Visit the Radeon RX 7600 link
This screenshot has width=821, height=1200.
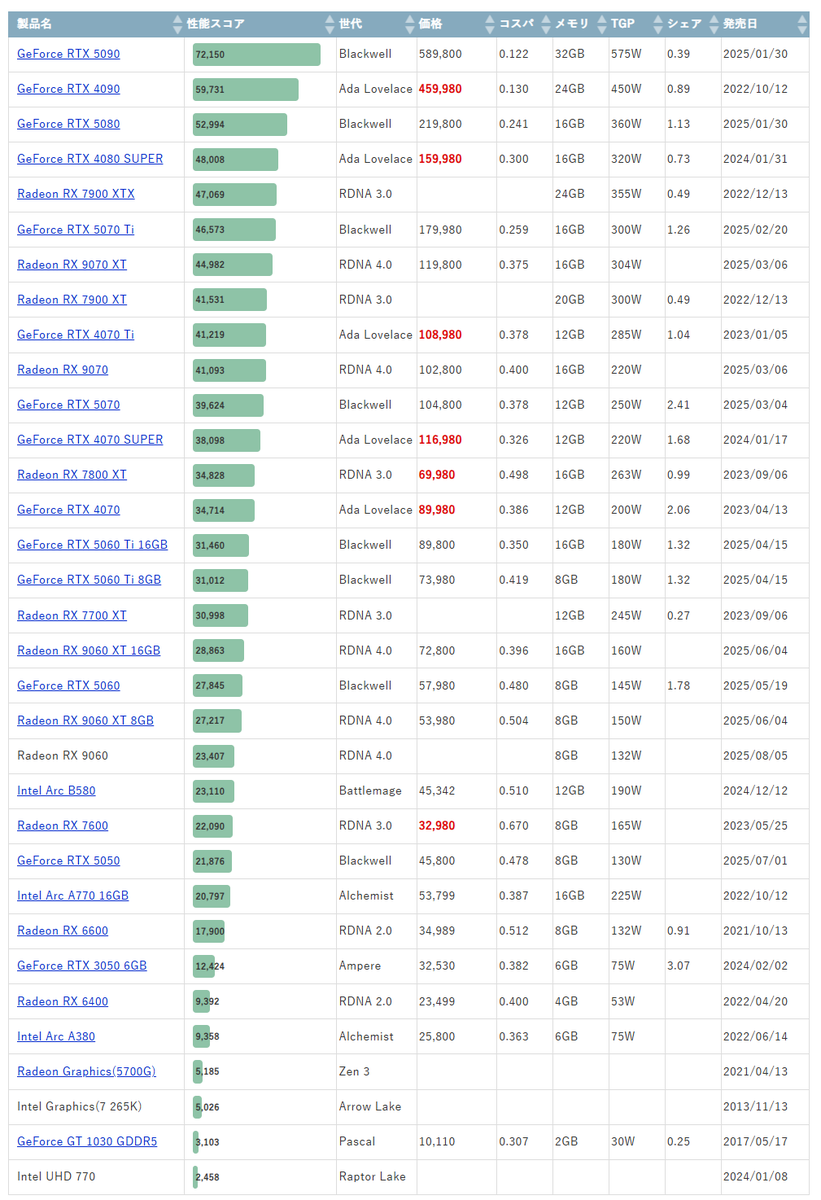coord(63,826)
